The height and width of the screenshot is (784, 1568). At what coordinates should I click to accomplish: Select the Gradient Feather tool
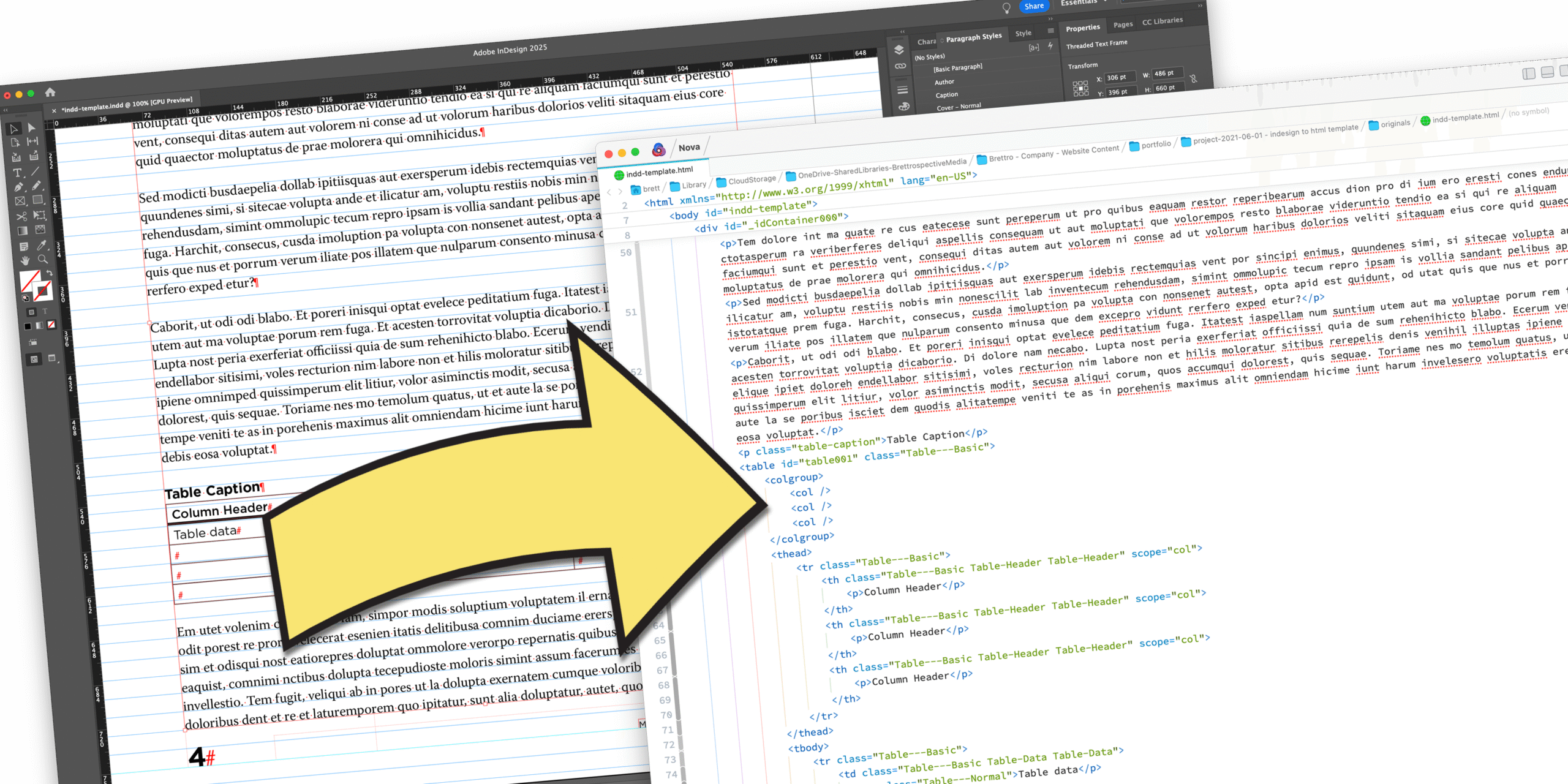coord(40,229)
